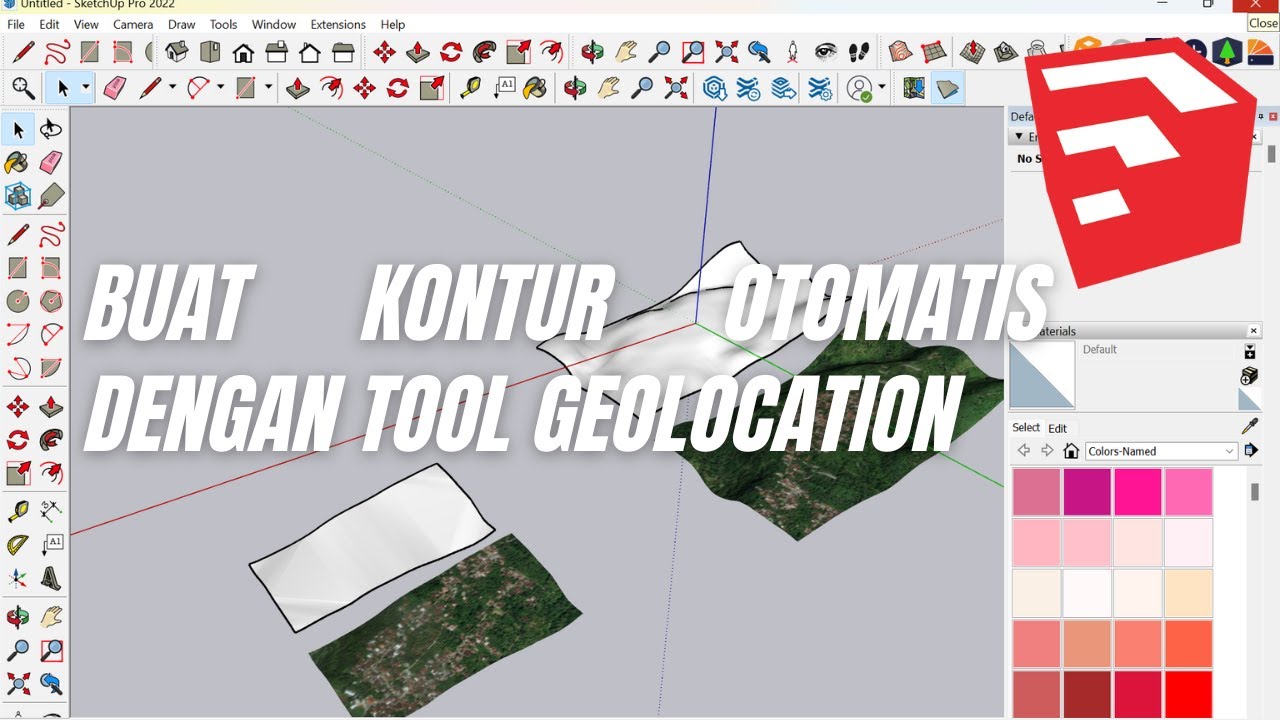Open Extension Manager
Image resolution: width=1280 pixels, height=720 pixels.
click(820, 88)
